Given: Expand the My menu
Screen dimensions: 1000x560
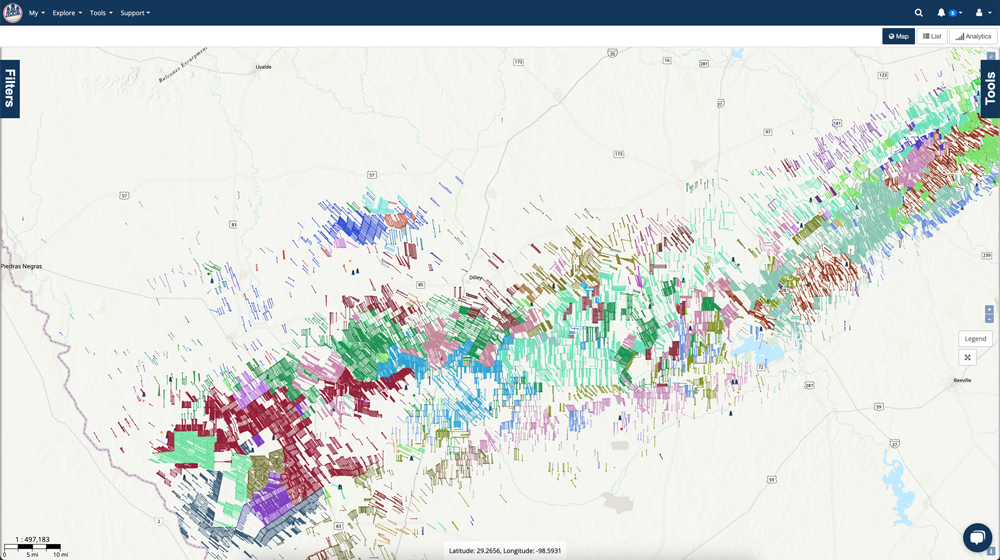Looking at the screenshot, I should 36,13.
